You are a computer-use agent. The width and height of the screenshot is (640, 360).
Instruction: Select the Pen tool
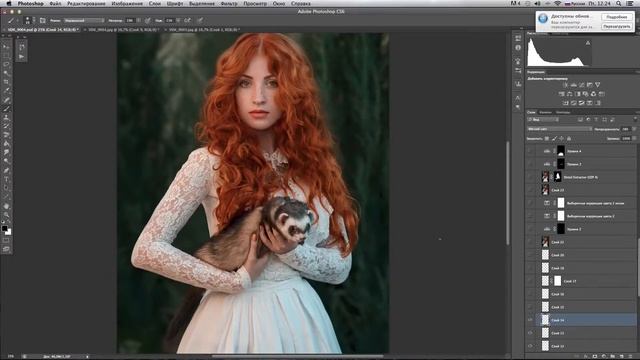[6, 171]
